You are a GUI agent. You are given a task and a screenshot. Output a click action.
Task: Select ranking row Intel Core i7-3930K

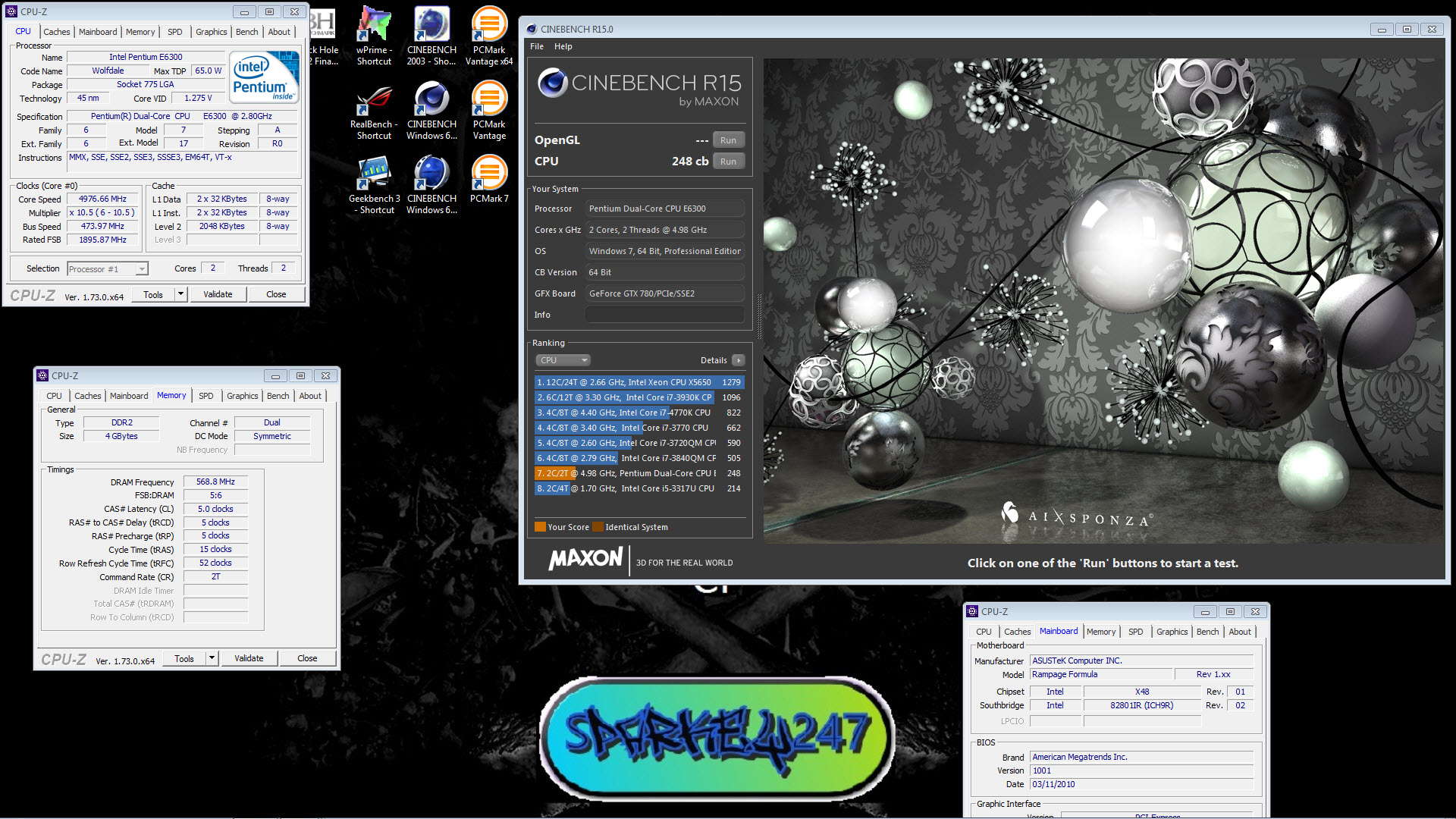[639, 397]
